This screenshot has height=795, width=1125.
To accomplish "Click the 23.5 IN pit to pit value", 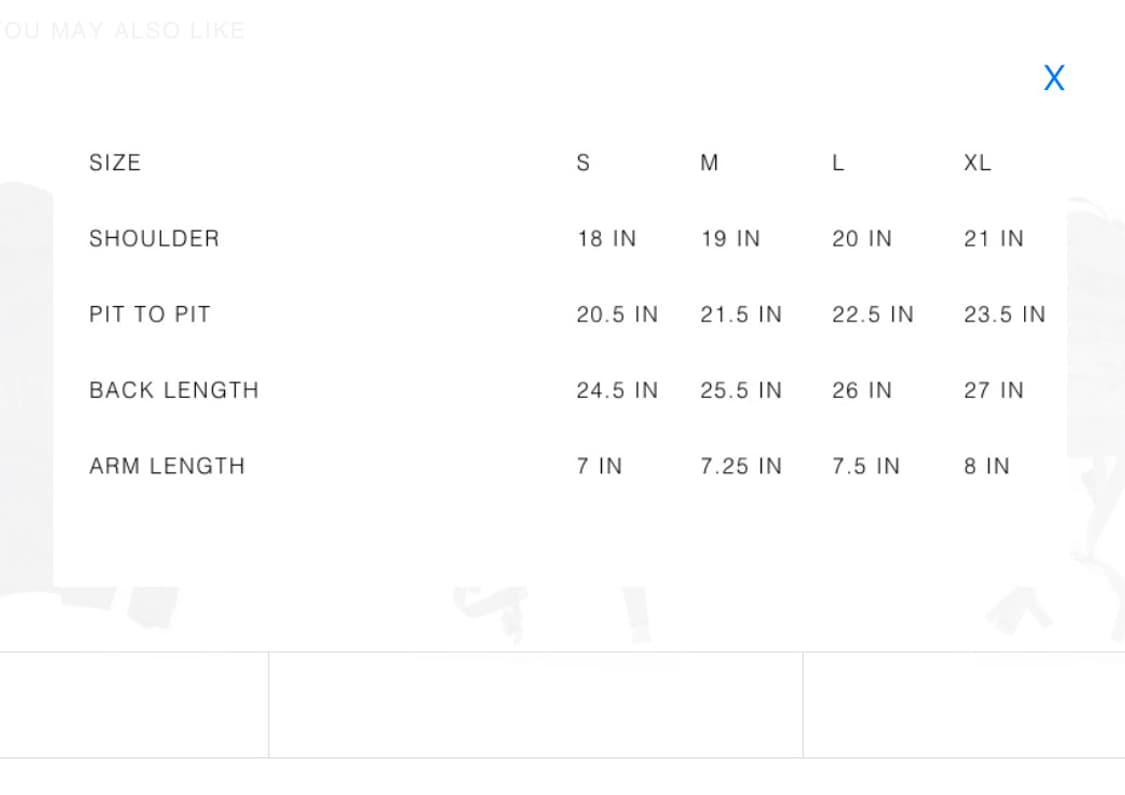I will 1004,314.
